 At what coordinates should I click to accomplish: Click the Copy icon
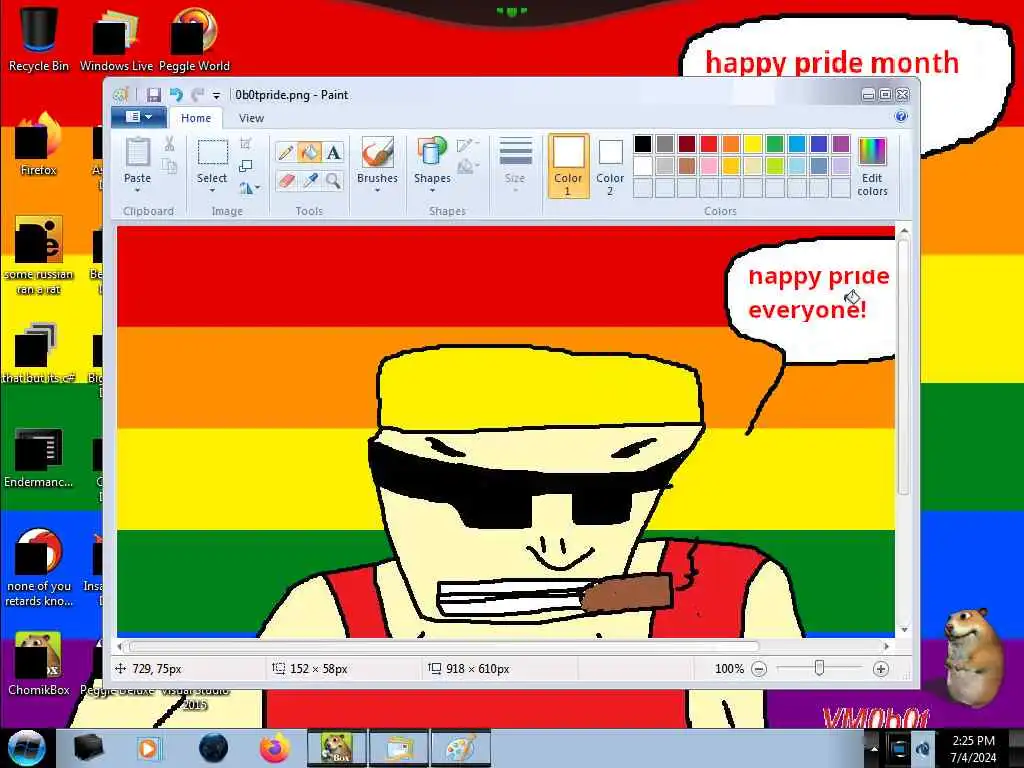[169, 166]
